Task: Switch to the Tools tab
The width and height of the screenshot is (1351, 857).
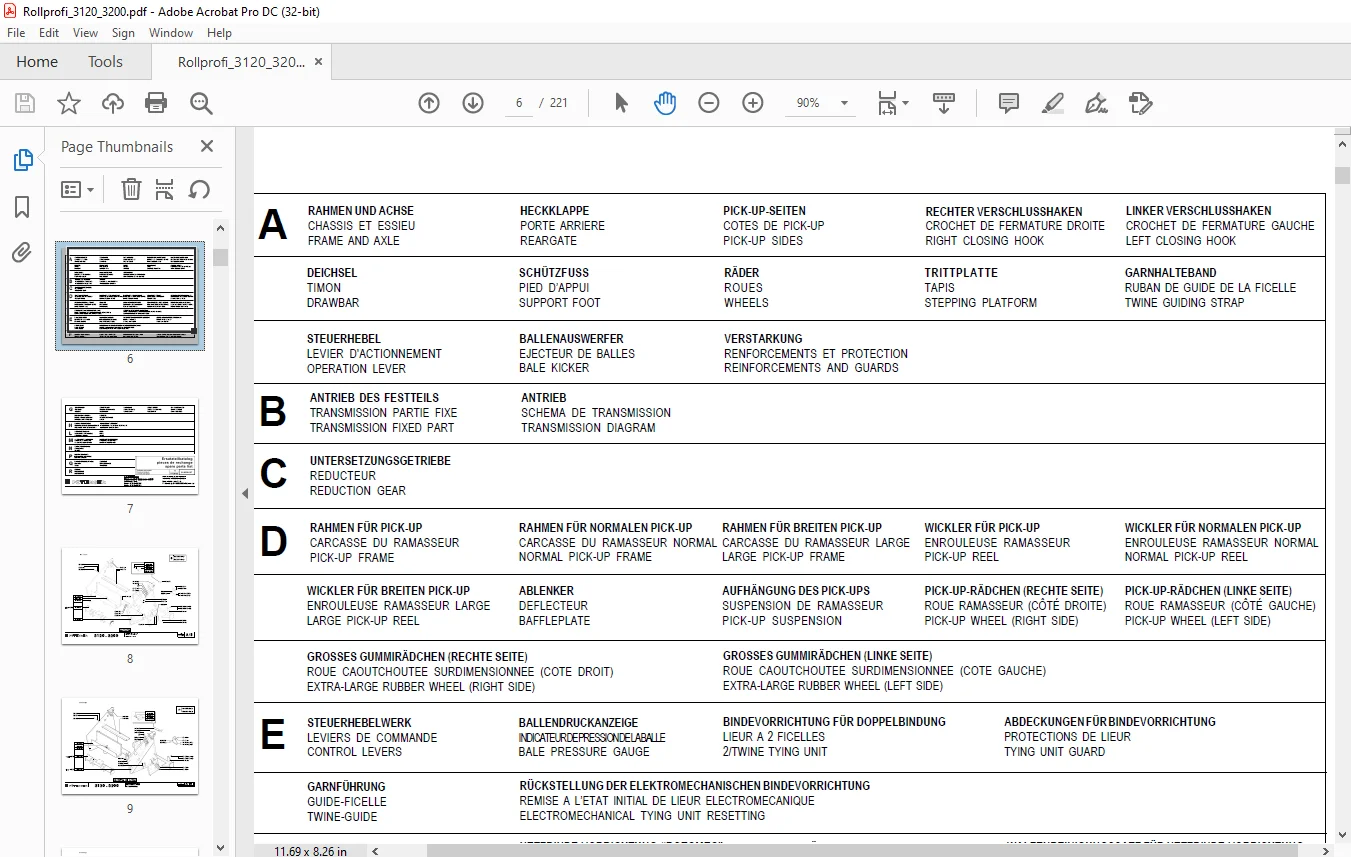Action: (x=105, y=62)
